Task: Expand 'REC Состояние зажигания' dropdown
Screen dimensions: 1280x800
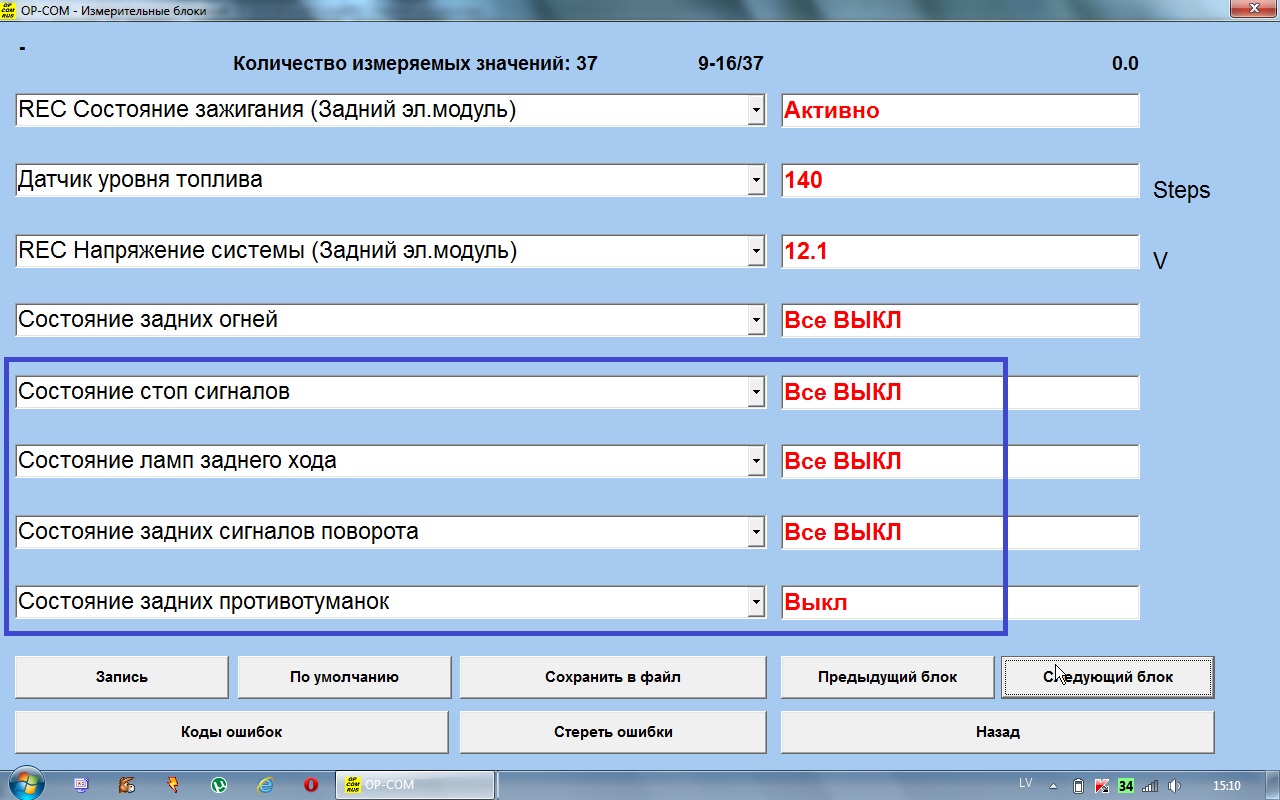Action: tap(756, 111)
